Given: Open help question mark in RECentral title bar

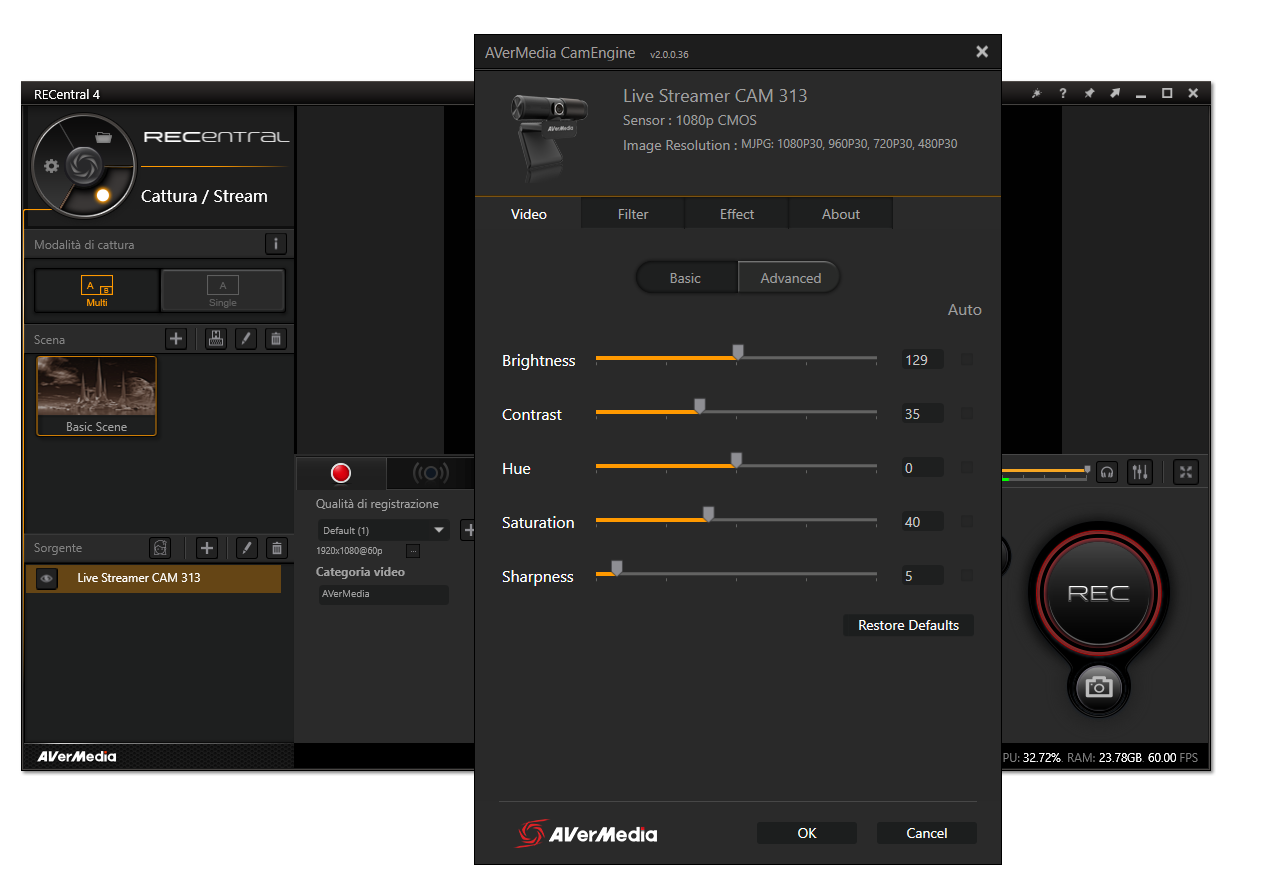Looking at the screenshot, I should click(x=1062, y=94).
